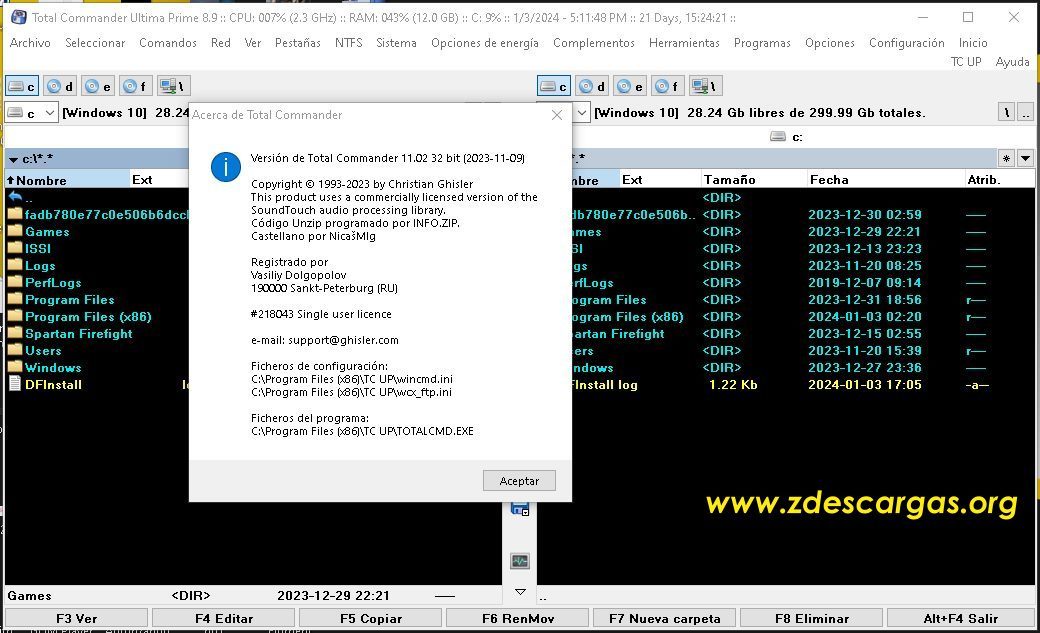Open the Seleccionar menu

tap(95, 42)
